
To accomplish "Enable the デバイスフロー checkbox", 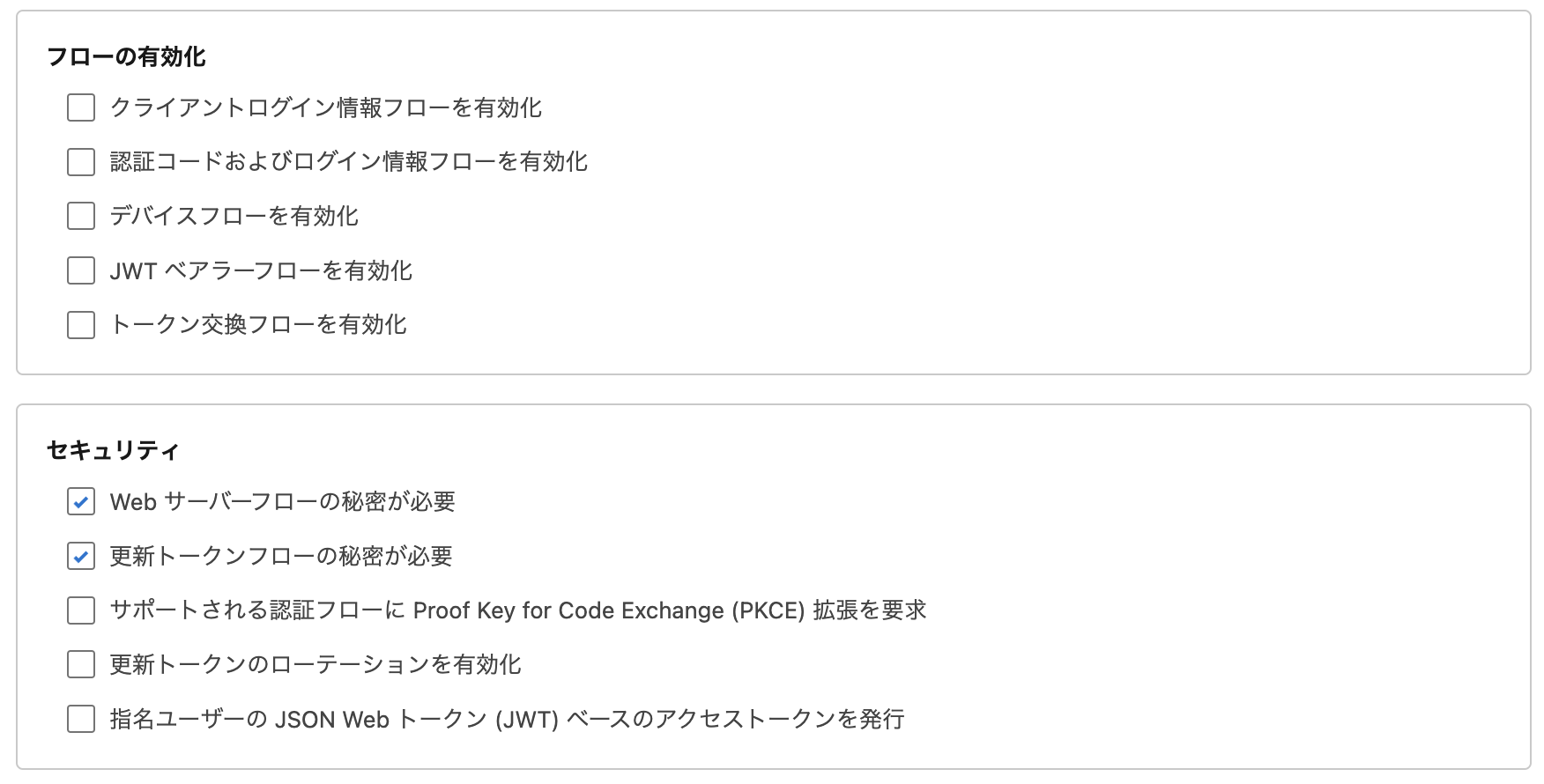I will [81, 217].
